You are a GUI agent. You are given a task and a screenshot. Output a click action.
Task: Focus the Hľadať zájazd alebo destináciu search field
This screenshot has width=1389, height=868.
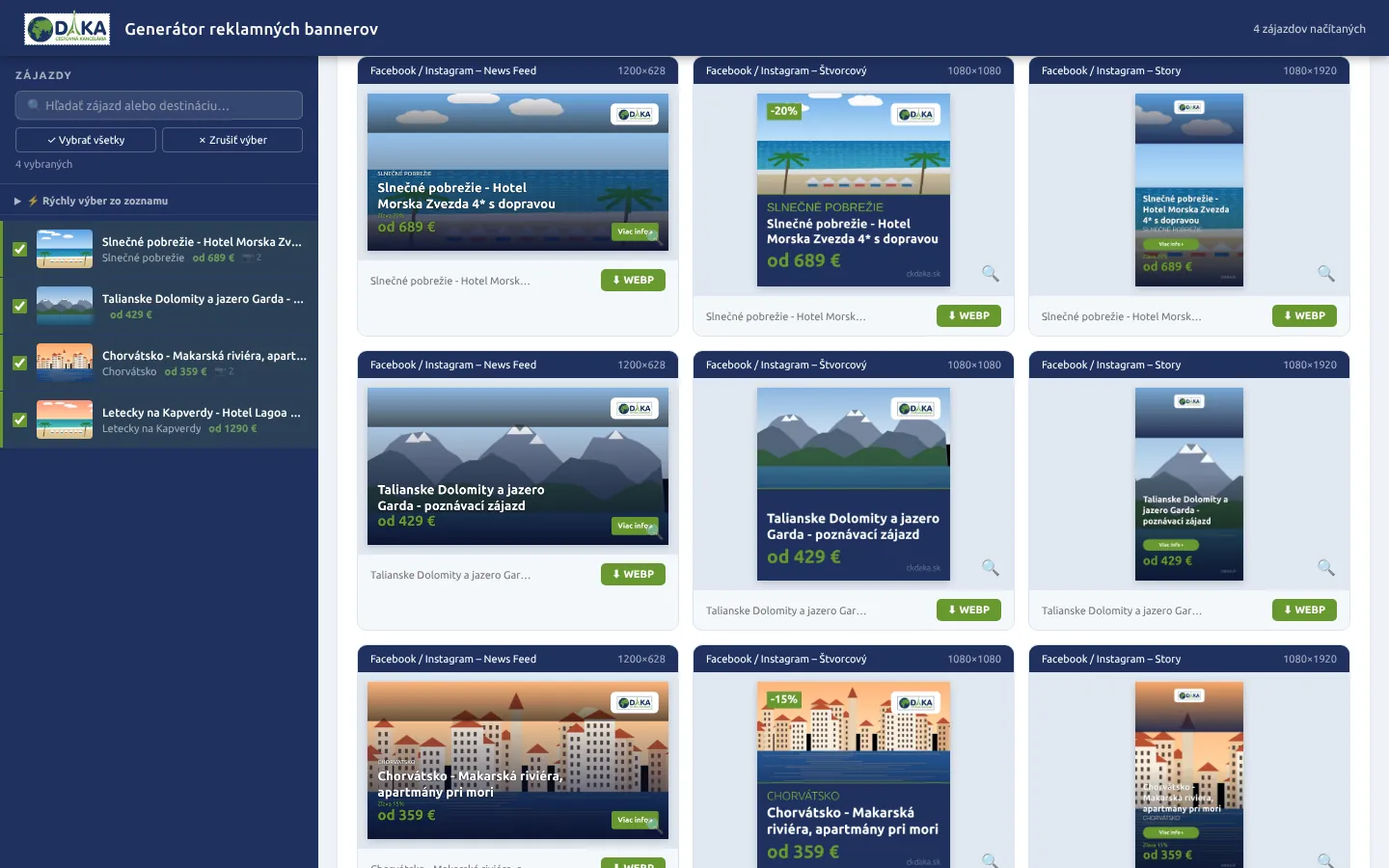159,105
